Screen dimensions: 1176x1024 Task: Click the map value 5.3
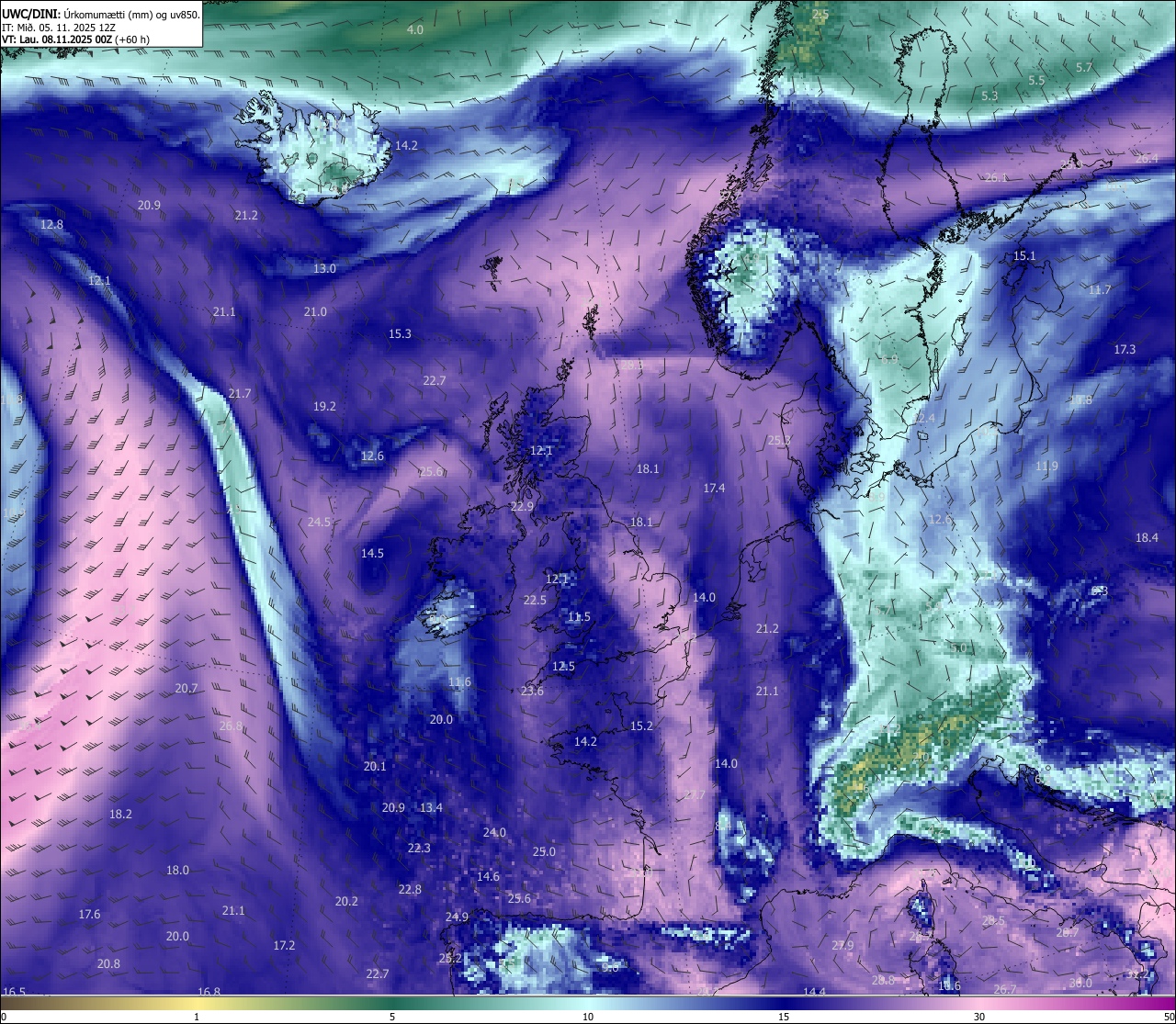[x=989, y=96]
